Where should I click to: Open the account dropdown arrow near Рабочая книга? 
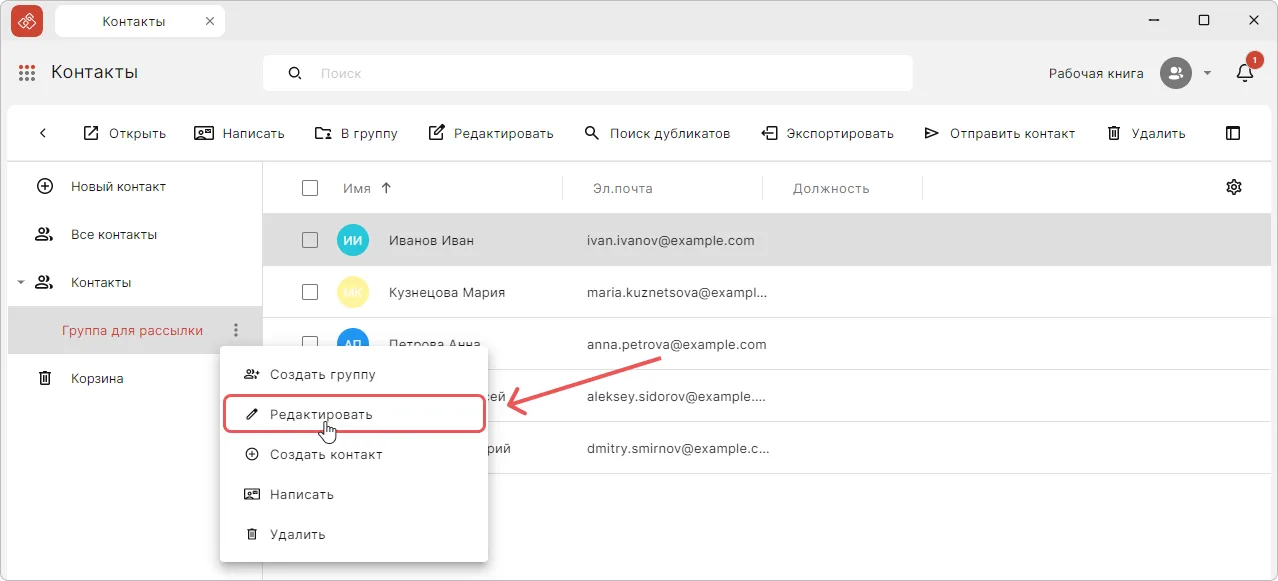tap(1207, 73)
